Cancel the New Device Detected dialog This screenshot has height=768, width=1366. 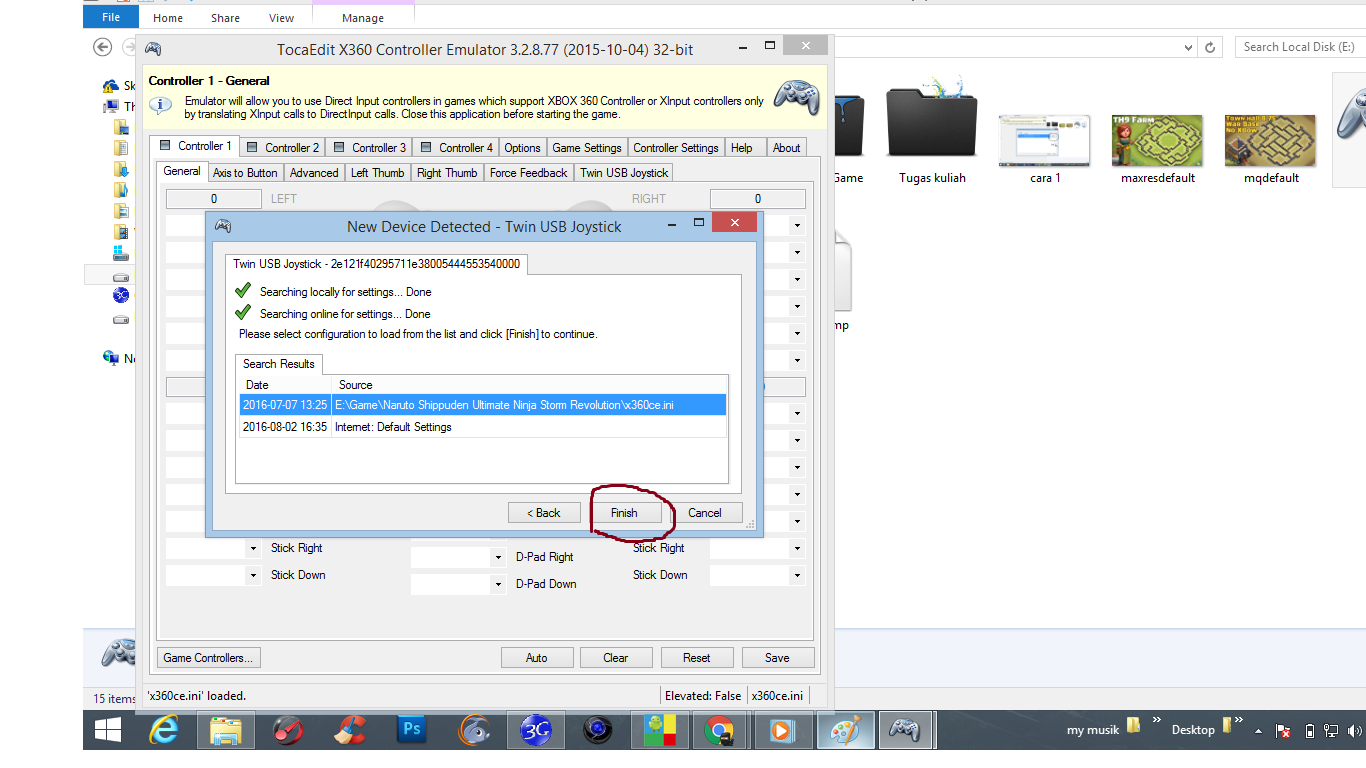pos(705,513)
